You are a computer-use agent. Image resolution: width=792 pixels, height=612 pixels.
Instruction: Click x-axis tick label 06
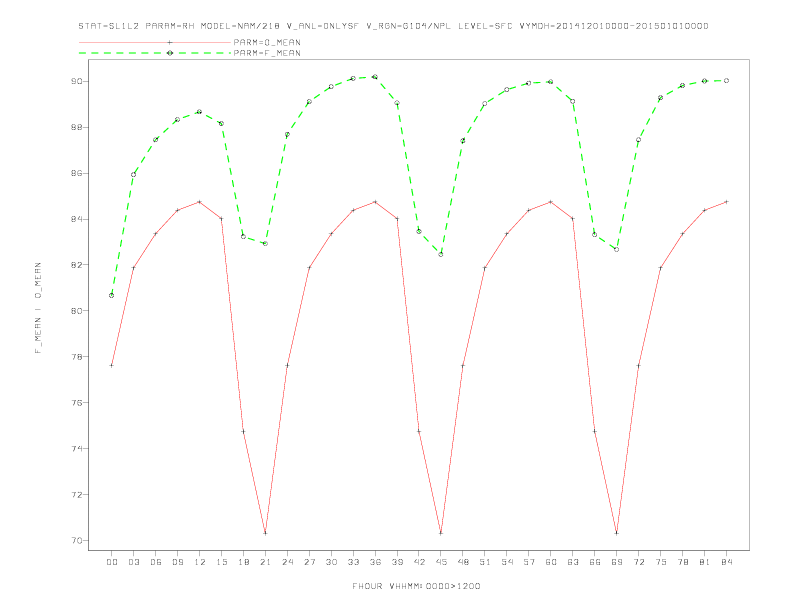(156, 562)
